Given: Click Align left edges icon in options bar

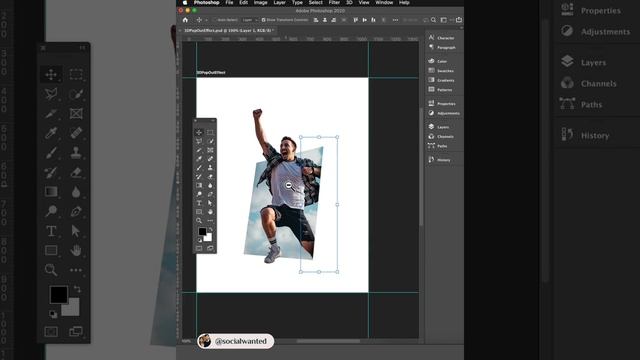Looking at the screenshot, I should click(316, 20).
